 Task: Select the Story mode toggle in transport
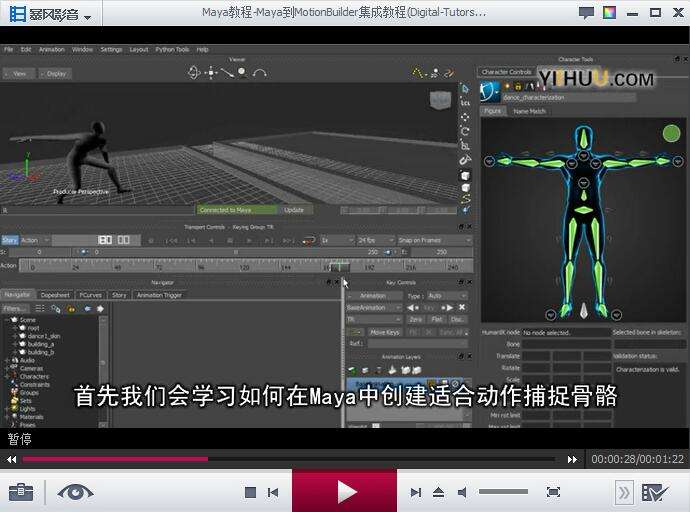(10, 240)
